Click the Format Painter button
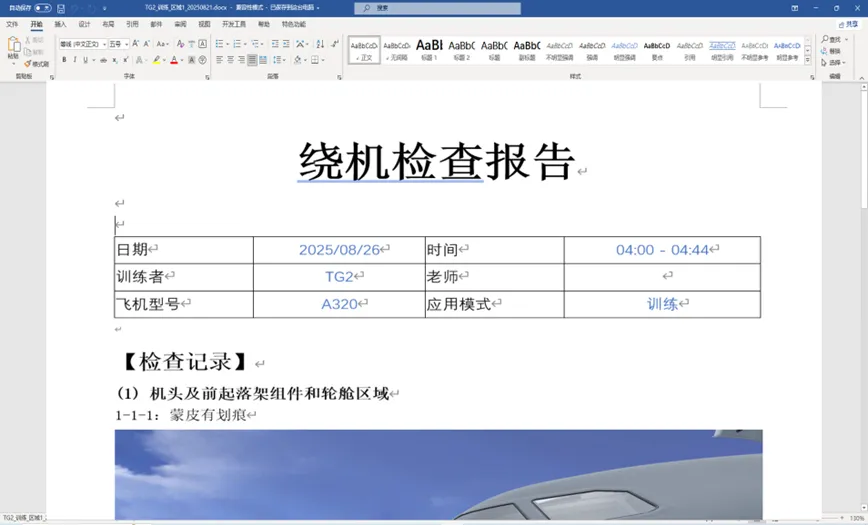Viewport: 868px width, 525px height. pyautogui.click(x=38, y=63)
